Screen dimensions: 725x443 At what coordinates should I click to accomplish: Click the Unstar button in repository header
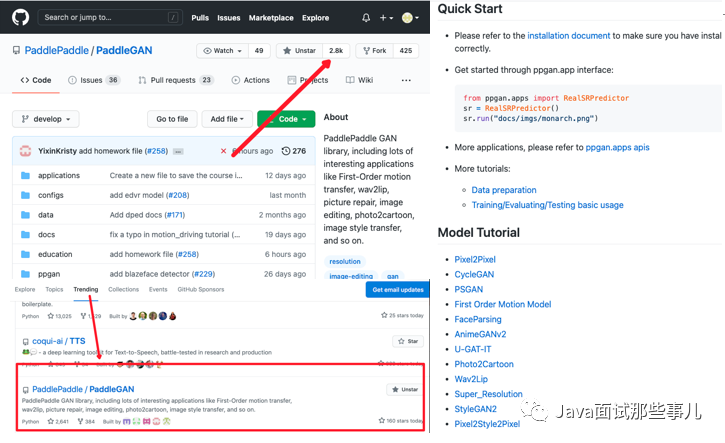300,51
